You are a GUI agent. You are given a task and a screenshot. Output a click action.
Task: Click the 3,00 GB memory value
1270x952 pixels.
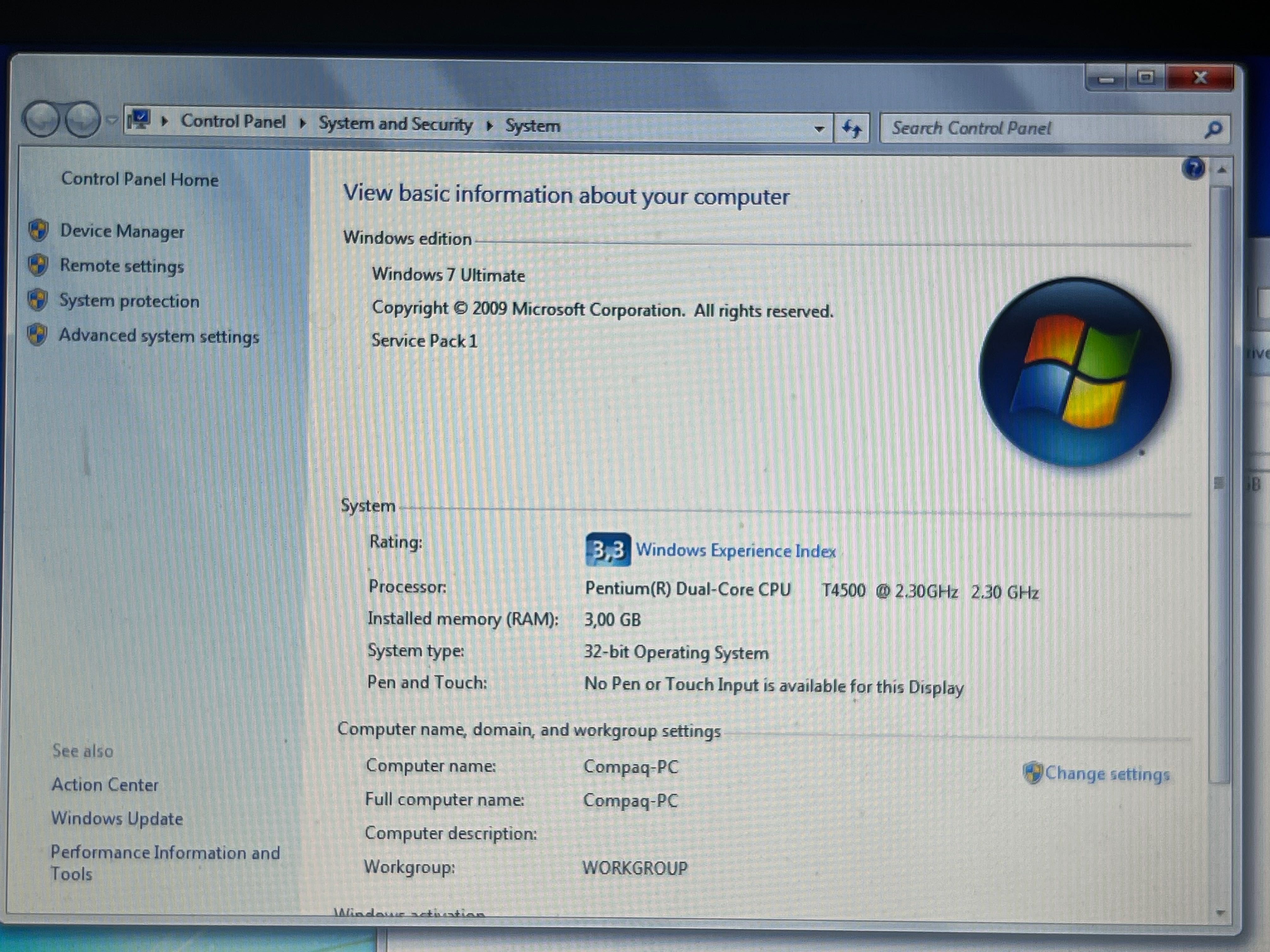coord(613,620)
